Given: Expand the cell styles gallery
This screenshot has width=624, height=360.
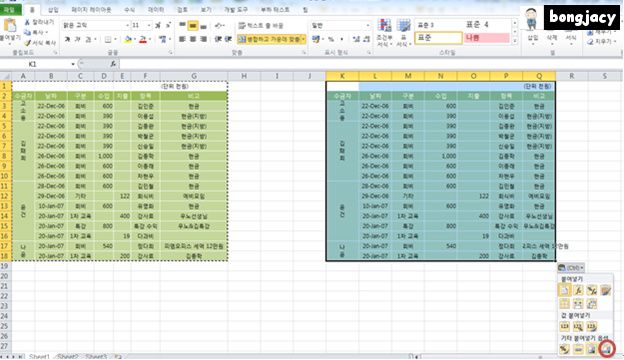Looking at the screenshot, I should 515,41.
